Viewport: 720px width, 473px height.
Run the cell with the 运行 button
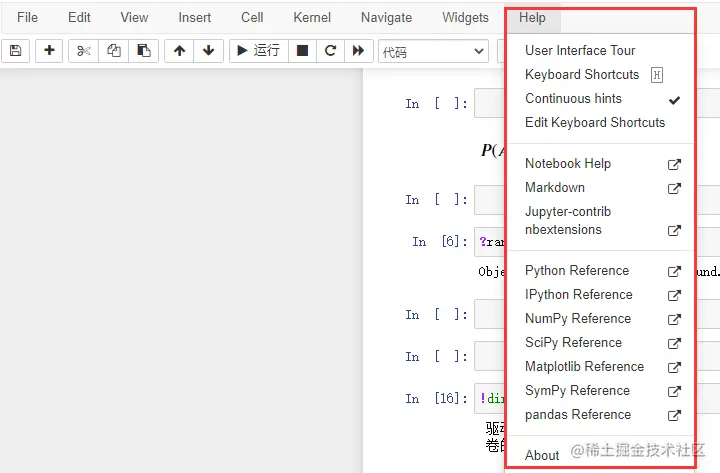(x=259, y=51)
